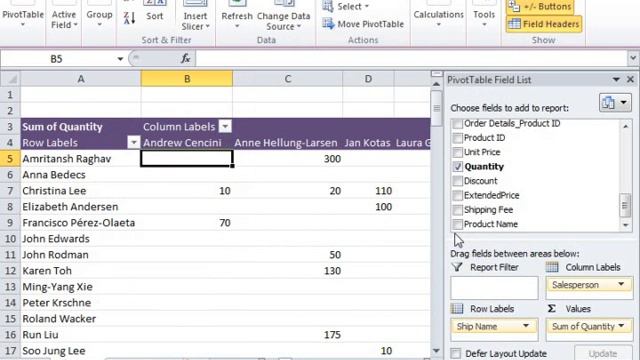Image resolution: width=640 pixels, height=360 pixels.
Task: Open the Calculations menu
Action: click(438, 16)
